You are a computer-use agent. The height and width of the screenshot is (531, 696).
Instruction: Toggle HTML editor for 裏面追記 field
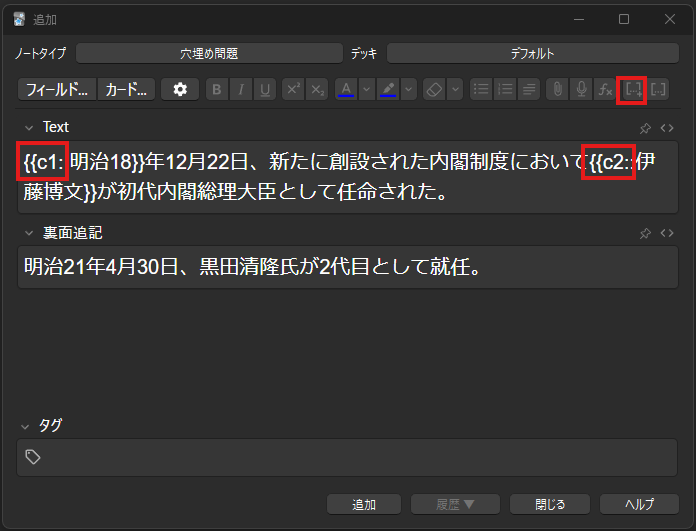pos(667,233)
